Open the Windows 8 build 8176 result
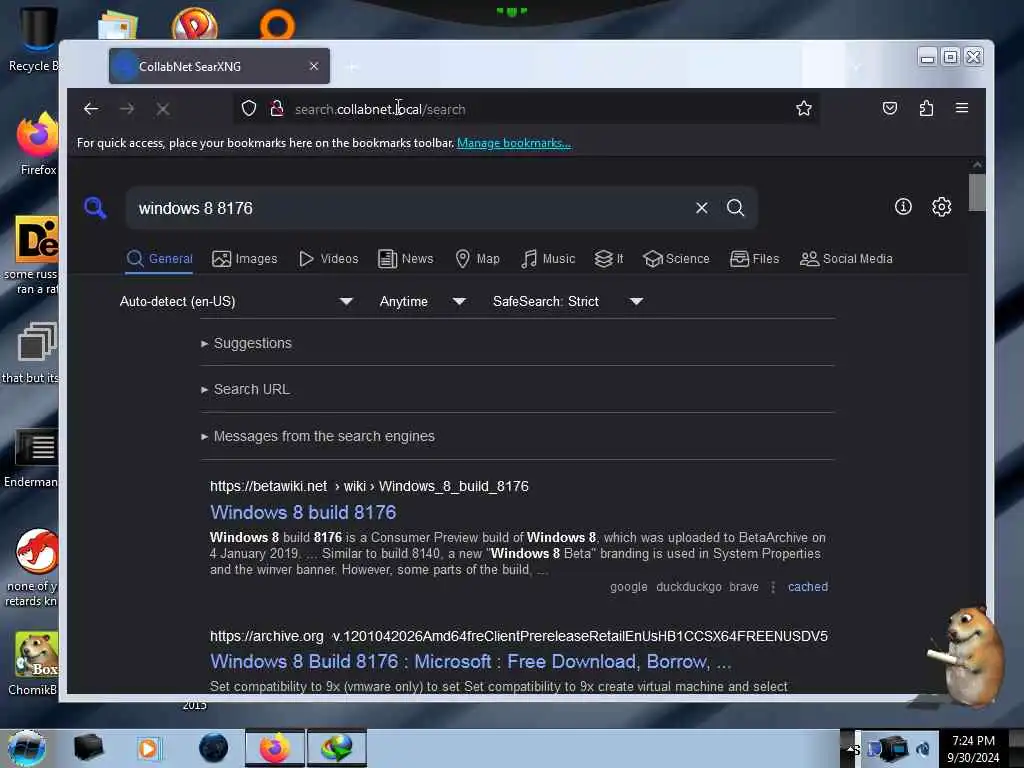Image resolution: width=1024 pixels, height=768 pixels. [303, 512]
